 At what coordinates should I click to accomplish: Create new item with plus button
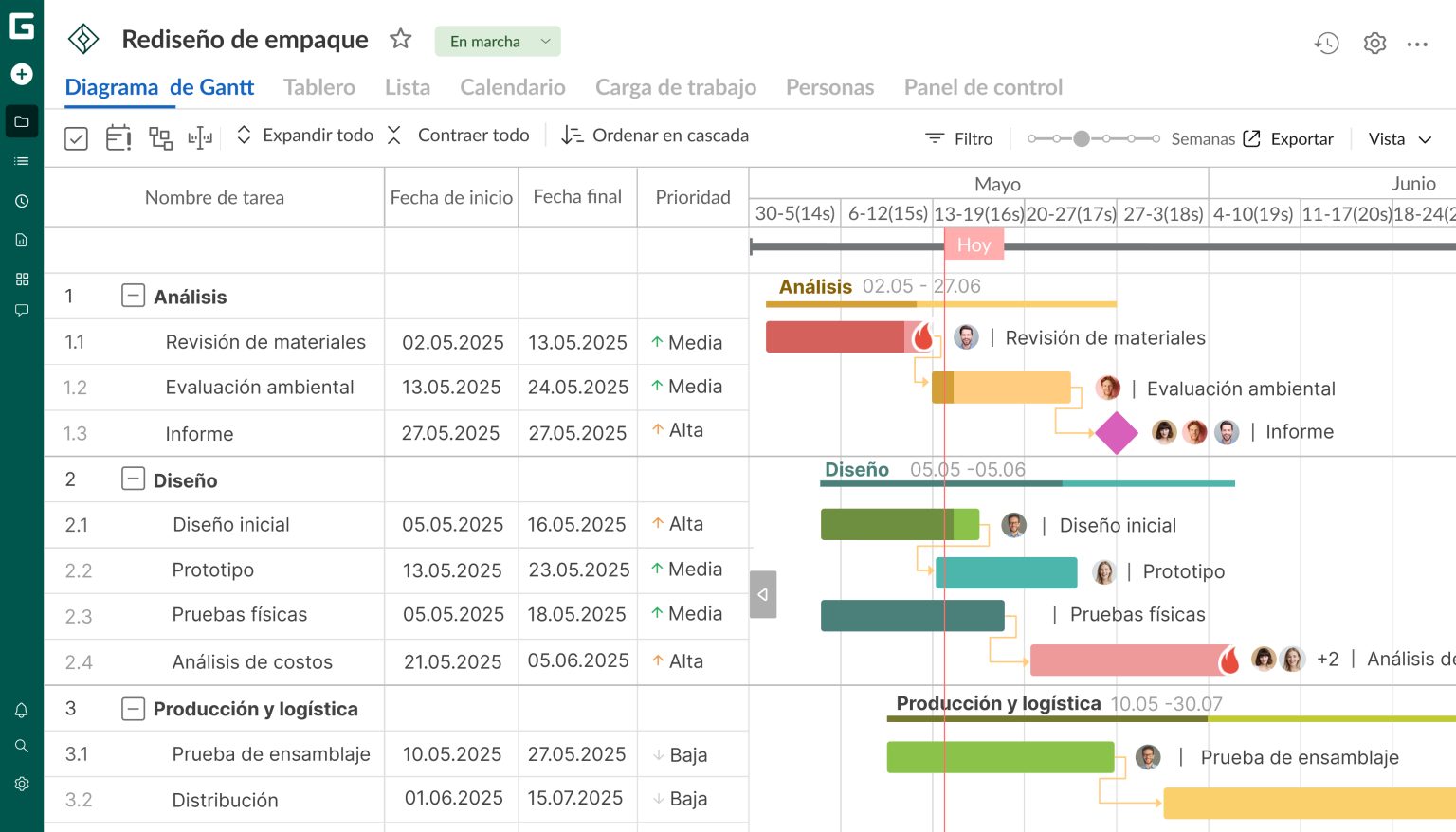click(x=21, y=73)
